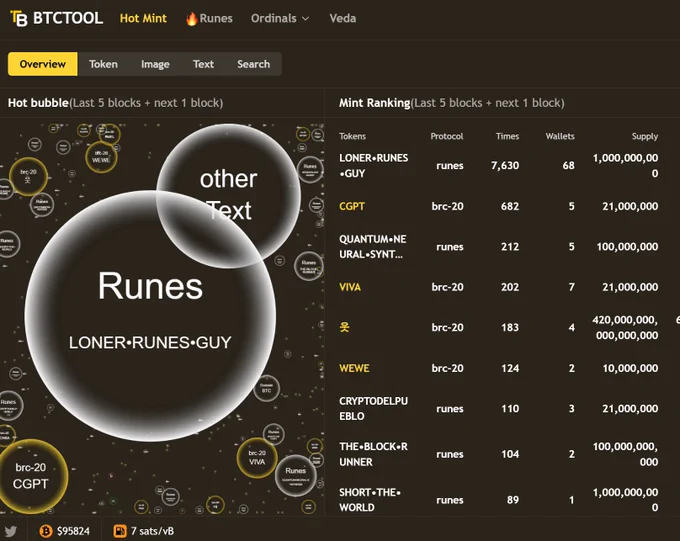Open the Veda navigation item

click(343, 18)
